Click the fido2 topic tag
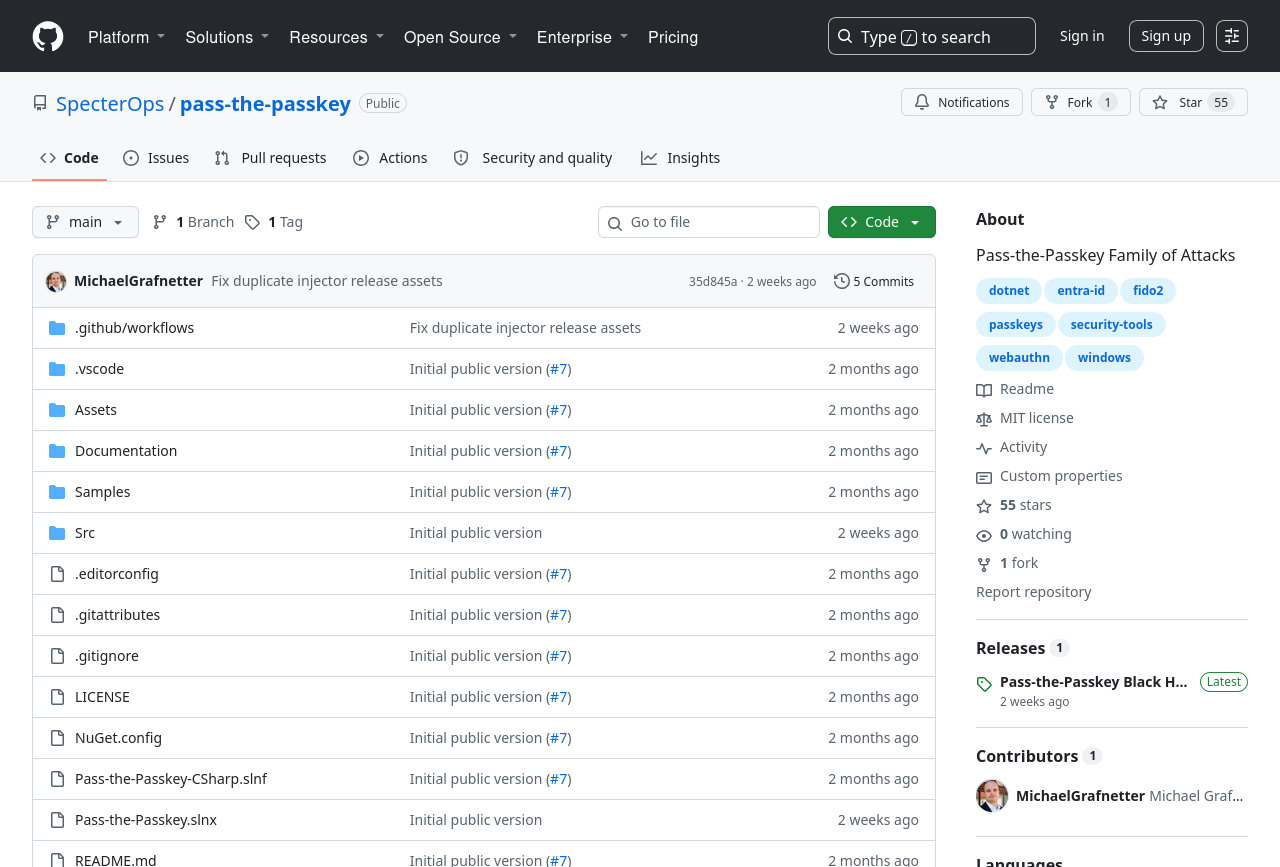 tap(1148, 291)
